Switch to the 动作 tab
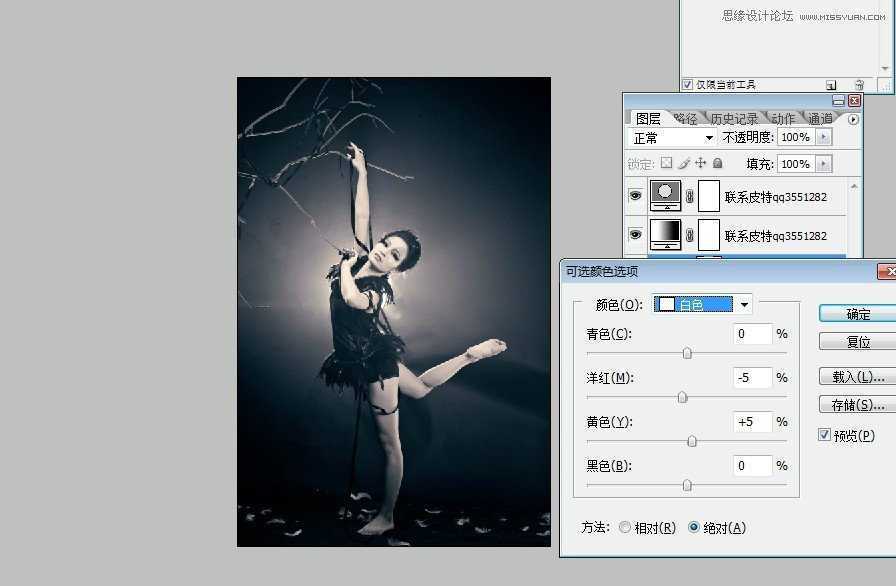The image size is (896, 586). pyautogui.click(x=783, y=118)
